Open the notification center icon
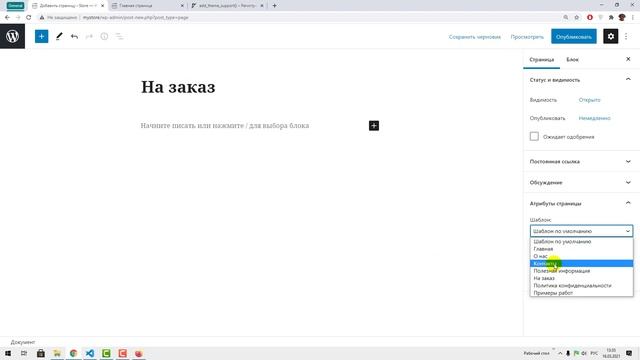 [x=629, y=353]
